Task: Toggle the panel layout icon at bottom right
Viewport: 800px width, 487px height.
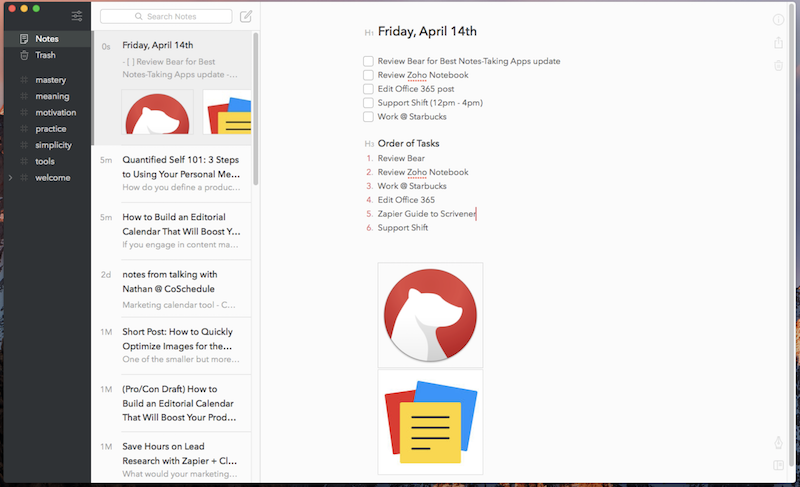Action: pos(779,465)
